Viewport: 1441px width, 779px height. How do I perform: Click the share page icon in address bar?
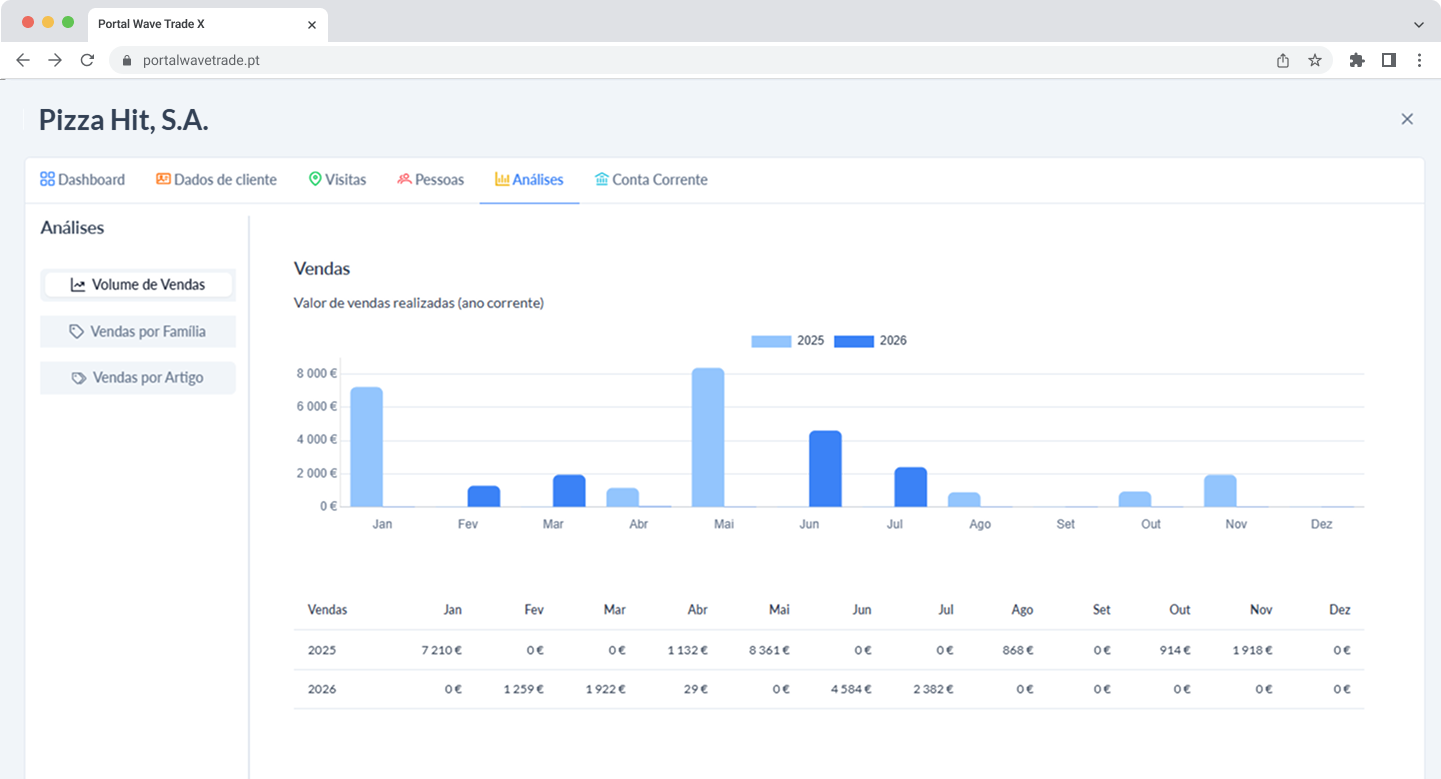(1283, 60)
